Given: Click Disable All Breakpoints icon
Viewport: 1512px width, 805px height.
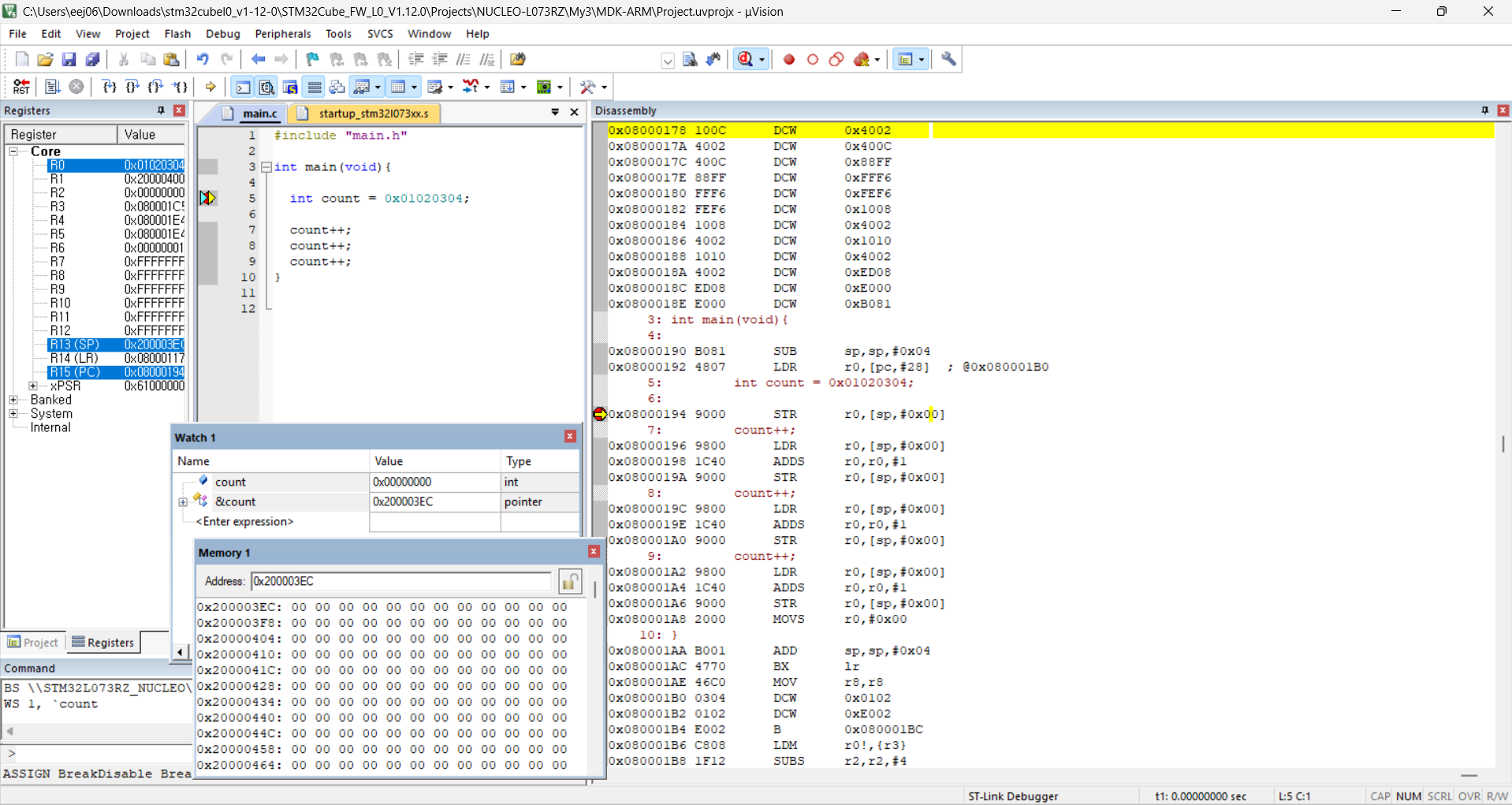Looking at the screenshot, I should (836, 59).
